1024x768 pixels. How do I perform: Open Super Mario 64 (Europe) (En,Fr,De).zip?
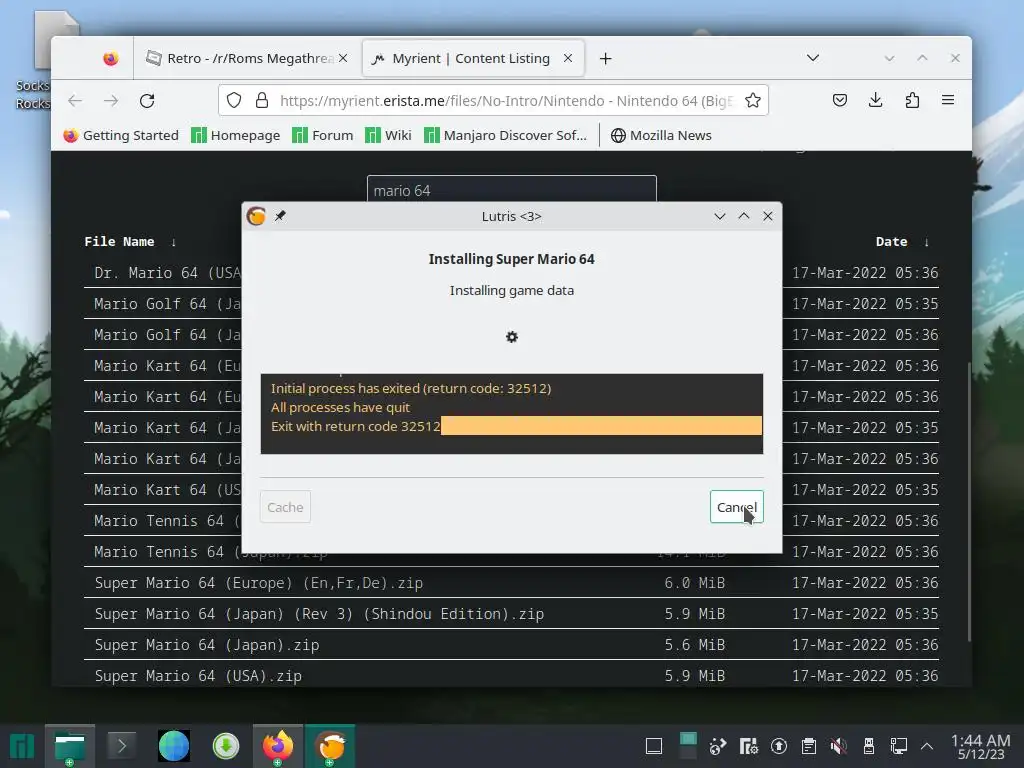coord(259,583)
